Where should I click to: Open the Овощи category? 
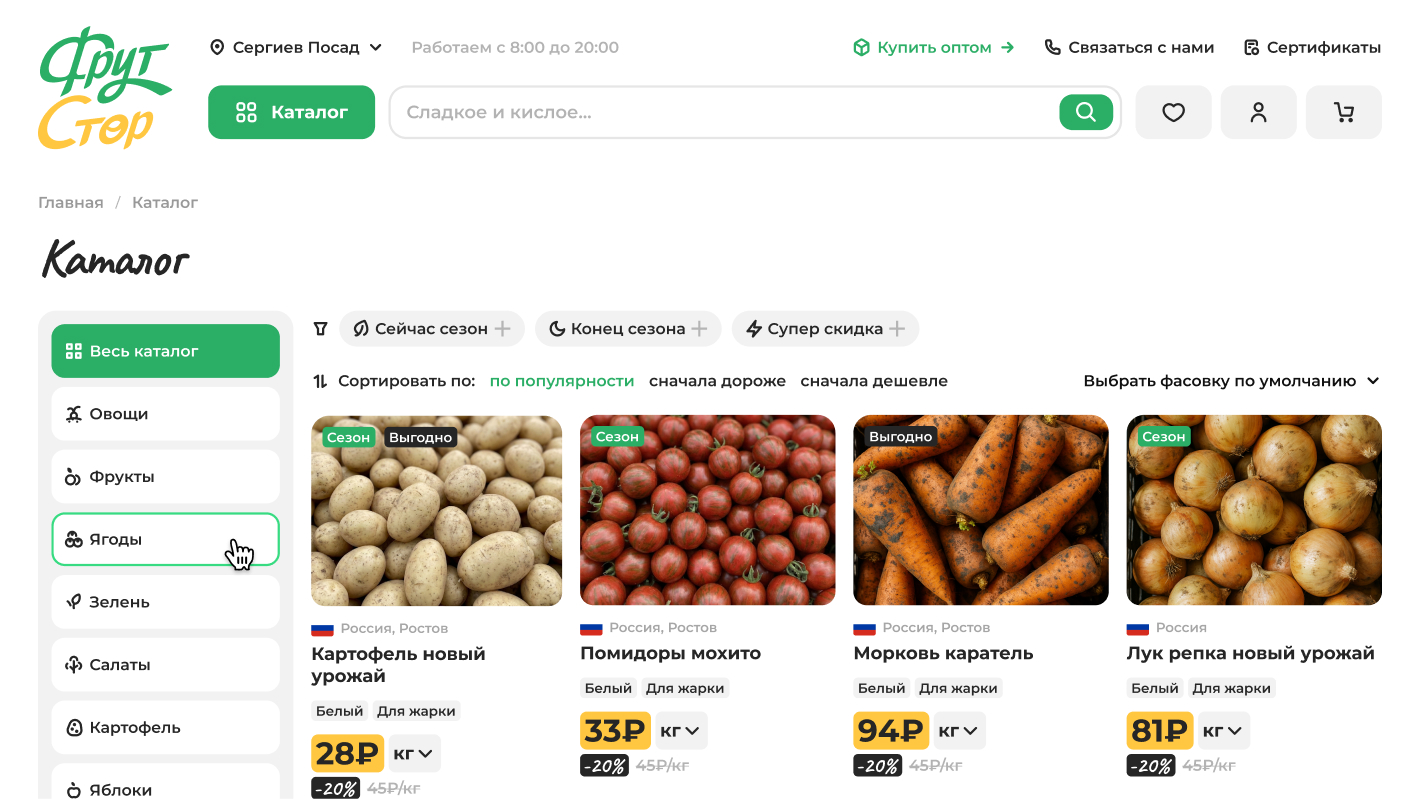pos(165,414)
